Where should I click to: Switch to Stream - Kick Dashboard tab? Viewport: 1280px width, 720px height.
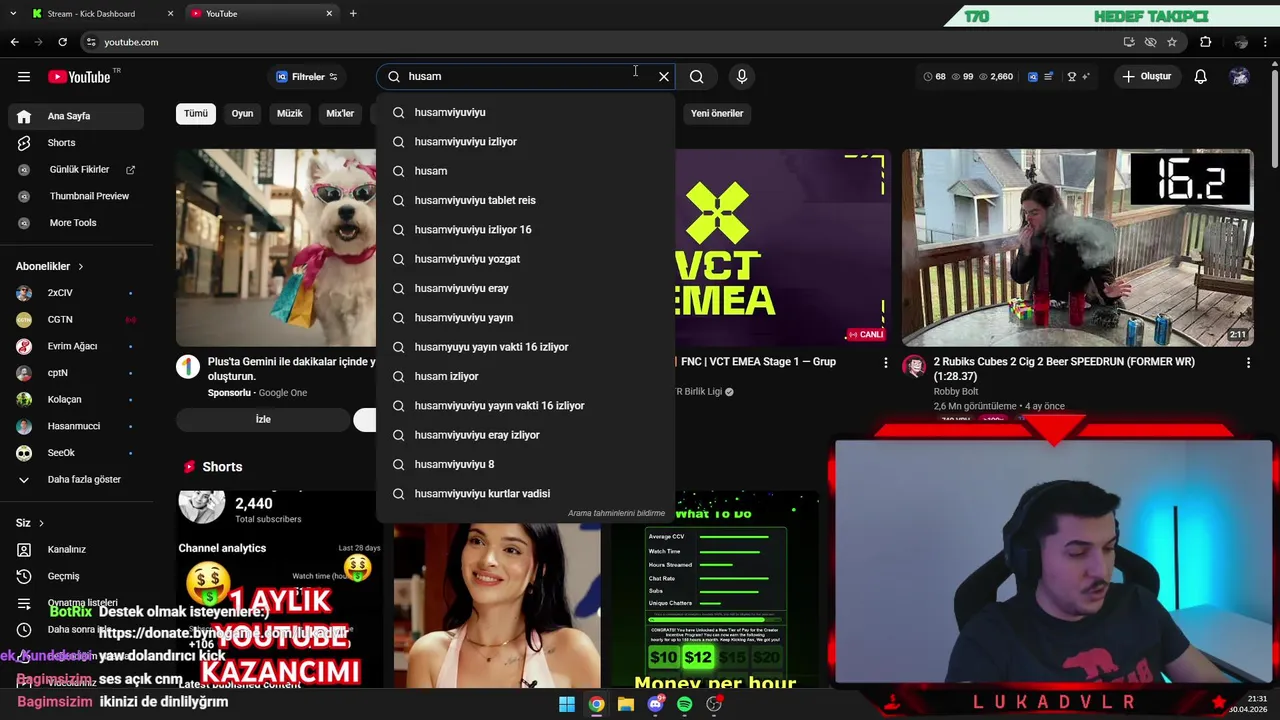point(100,14)
